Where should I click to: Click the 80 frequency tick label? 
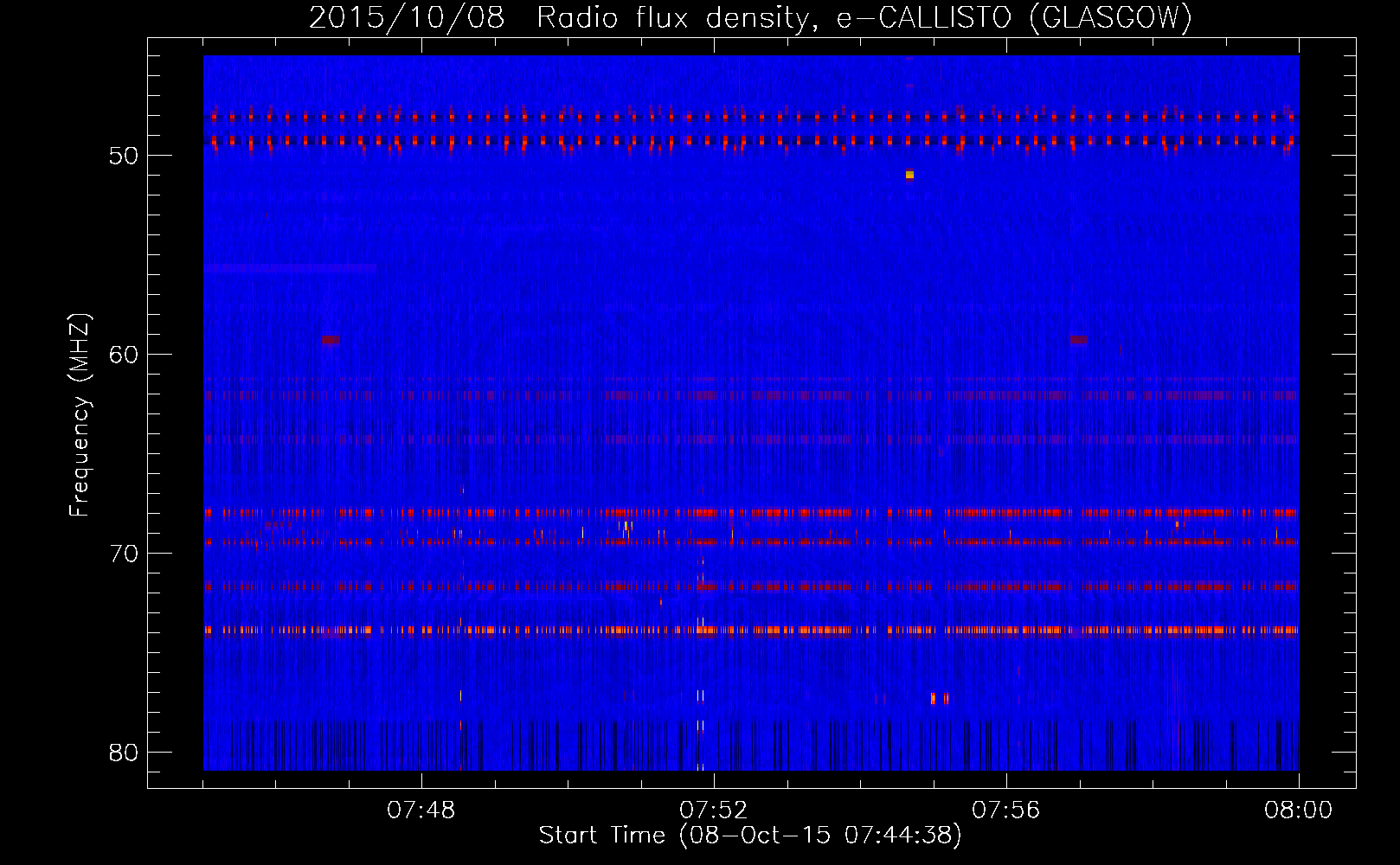coord(124,753)
